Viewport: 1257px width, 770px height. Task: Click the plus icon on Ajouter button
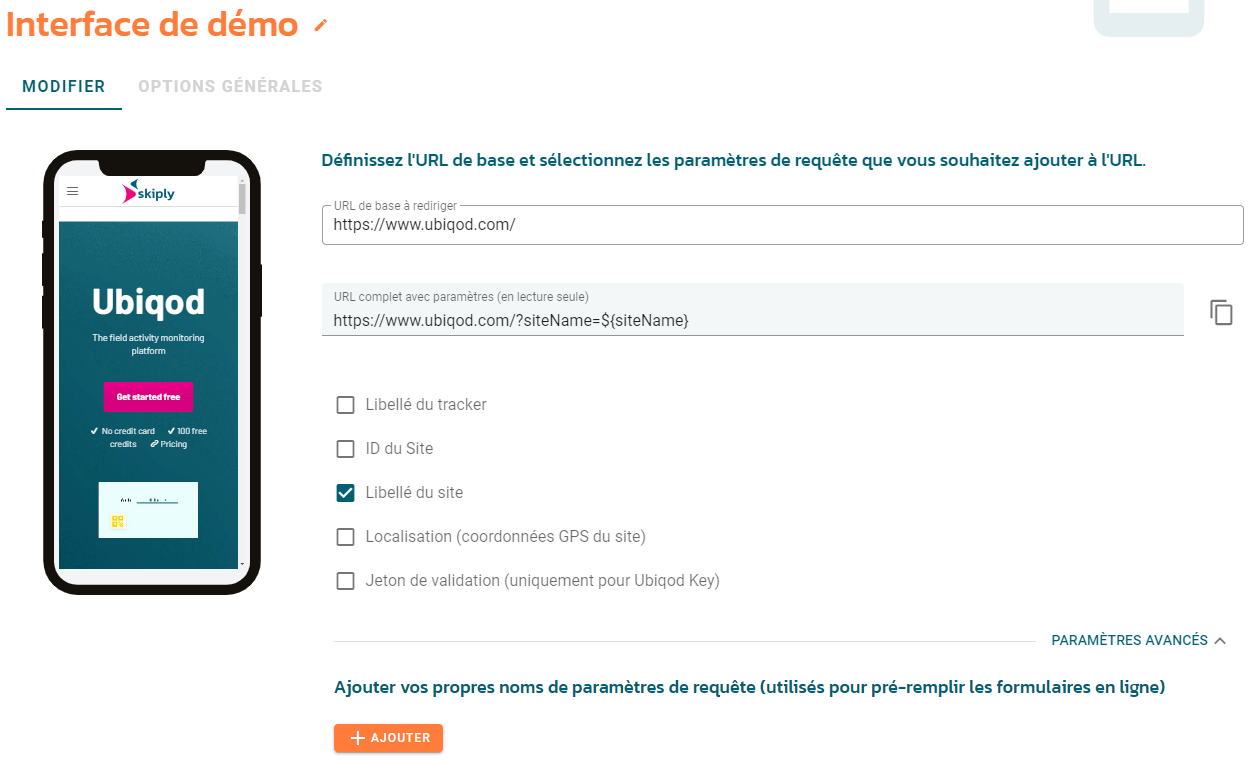357,738
